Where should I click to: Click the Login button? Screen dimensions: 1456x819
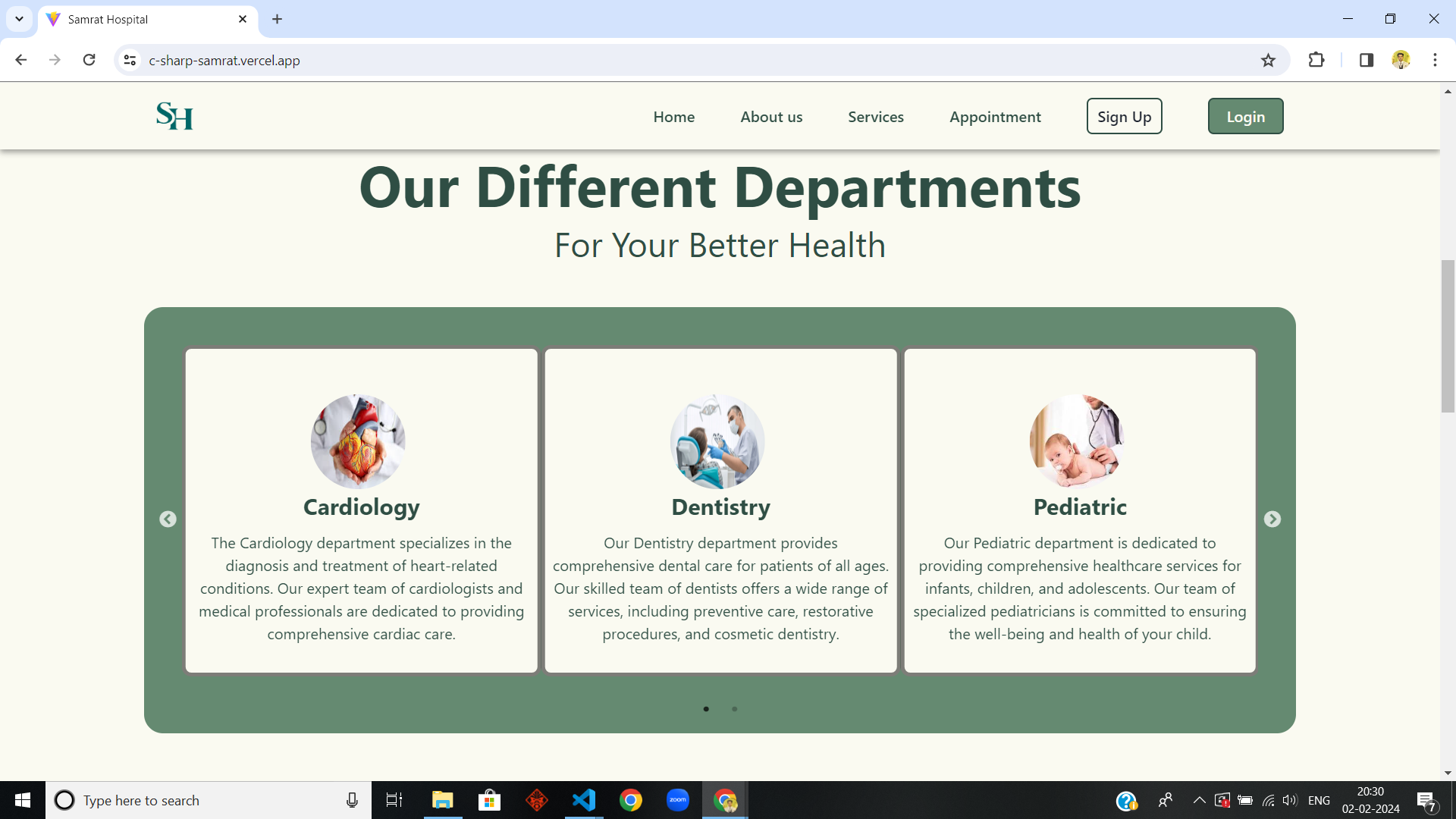pyautogui.click(x=1245, y=116)
